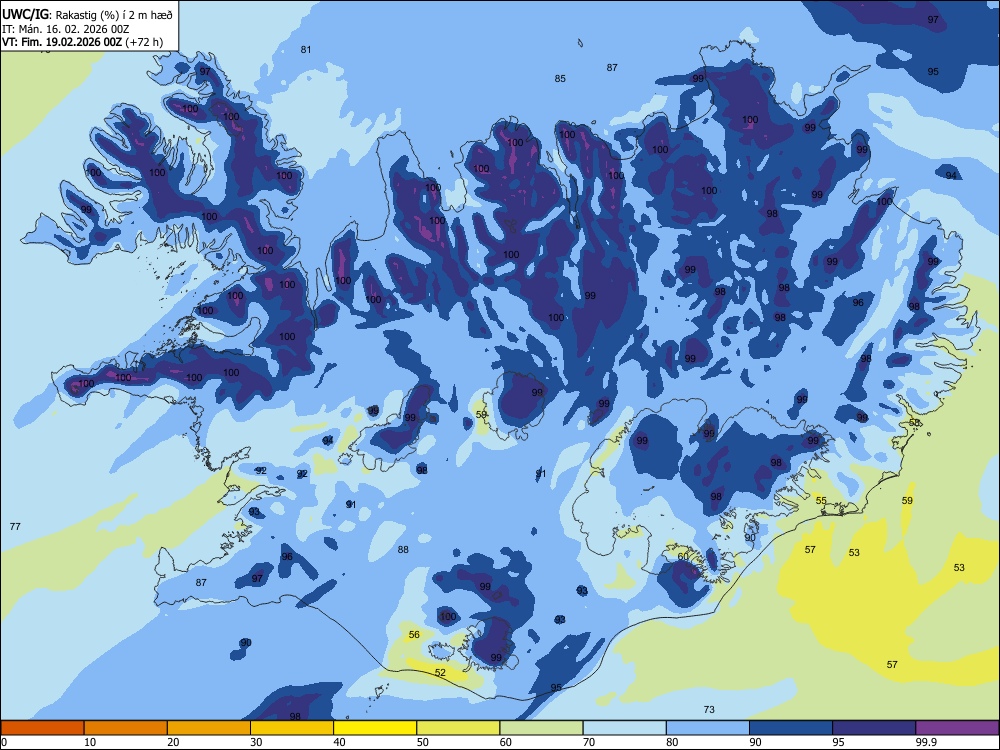Click the 0–10 dark orange legend swatch
Viewport: 1000px width, 750px height.
click(42, 728)
